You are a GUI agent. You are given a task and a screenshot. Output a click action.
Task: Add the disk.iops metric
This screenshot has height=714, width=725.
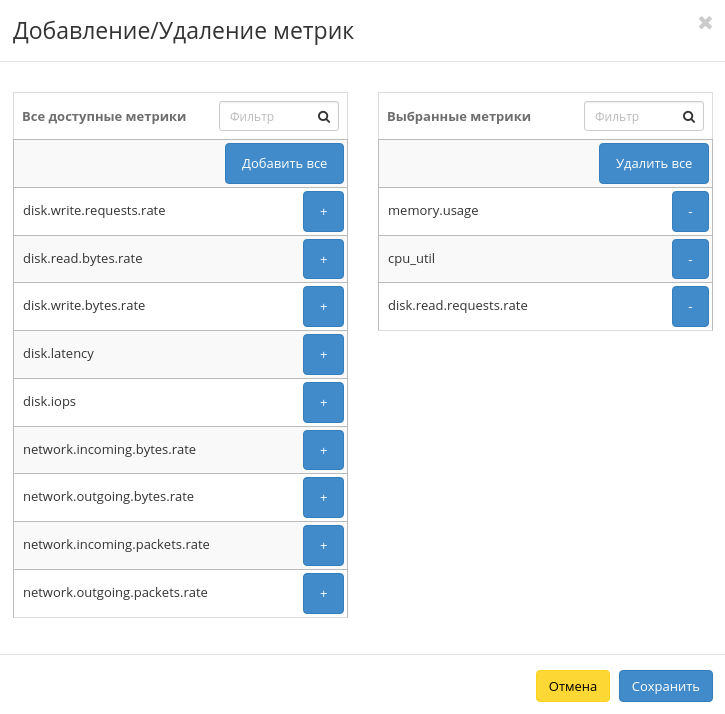[x=323, y=402]
